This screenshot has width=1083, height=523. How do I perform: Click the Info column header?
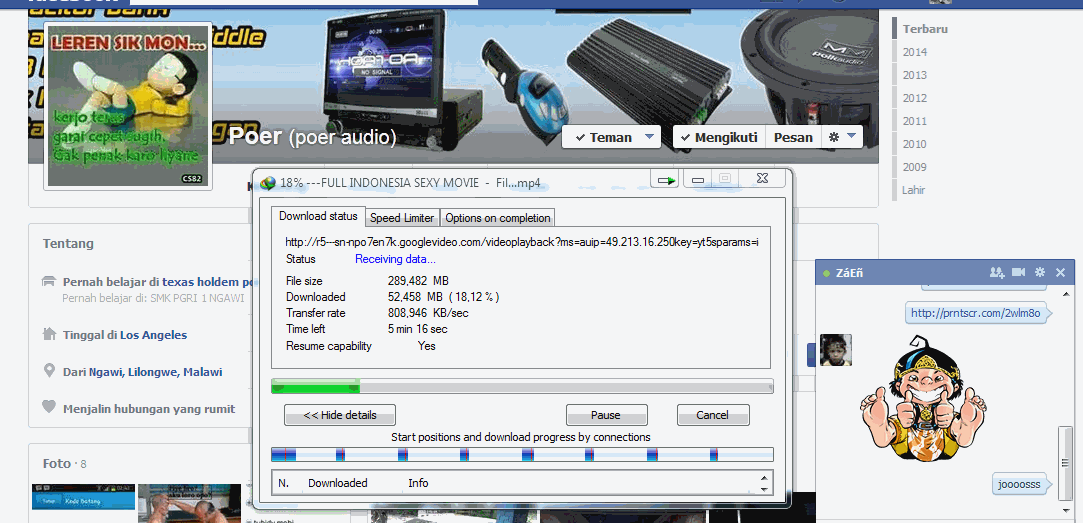(418, 483)
